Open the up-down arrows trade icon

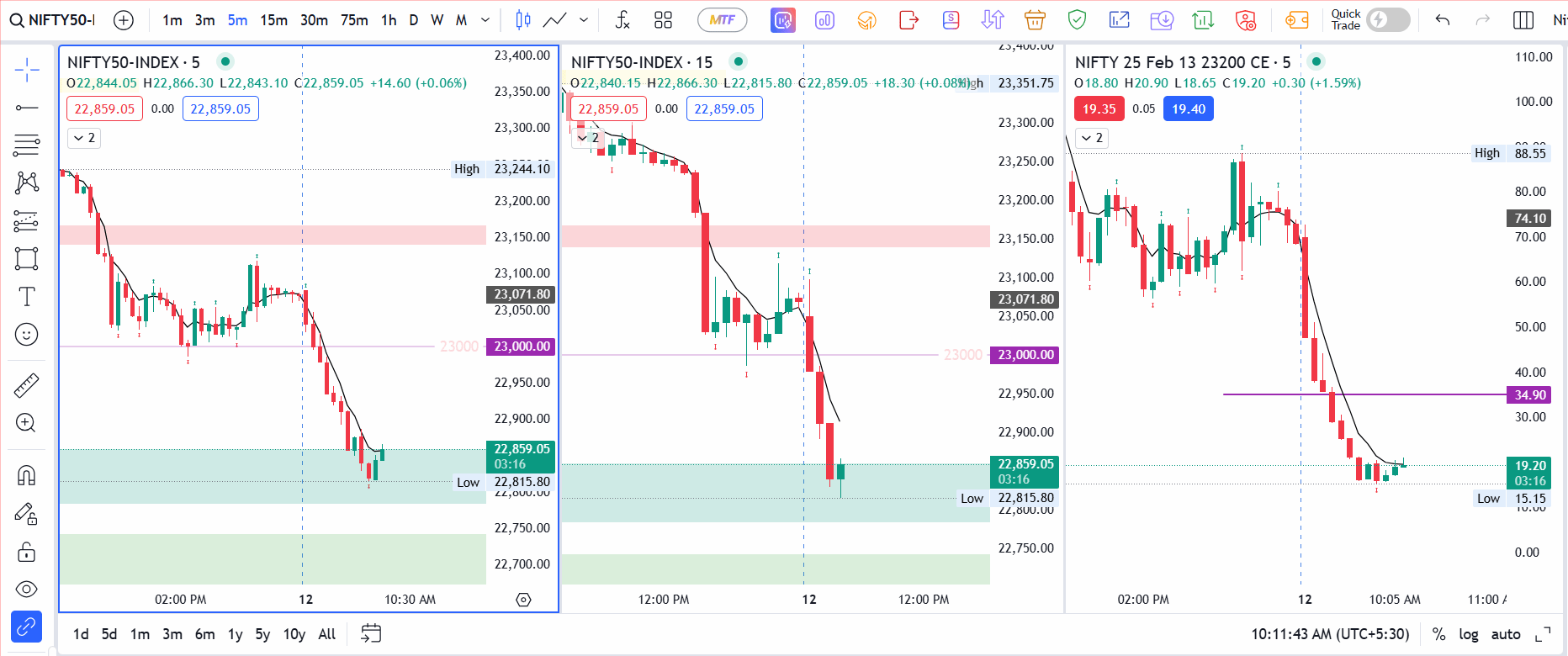(993, 19)
